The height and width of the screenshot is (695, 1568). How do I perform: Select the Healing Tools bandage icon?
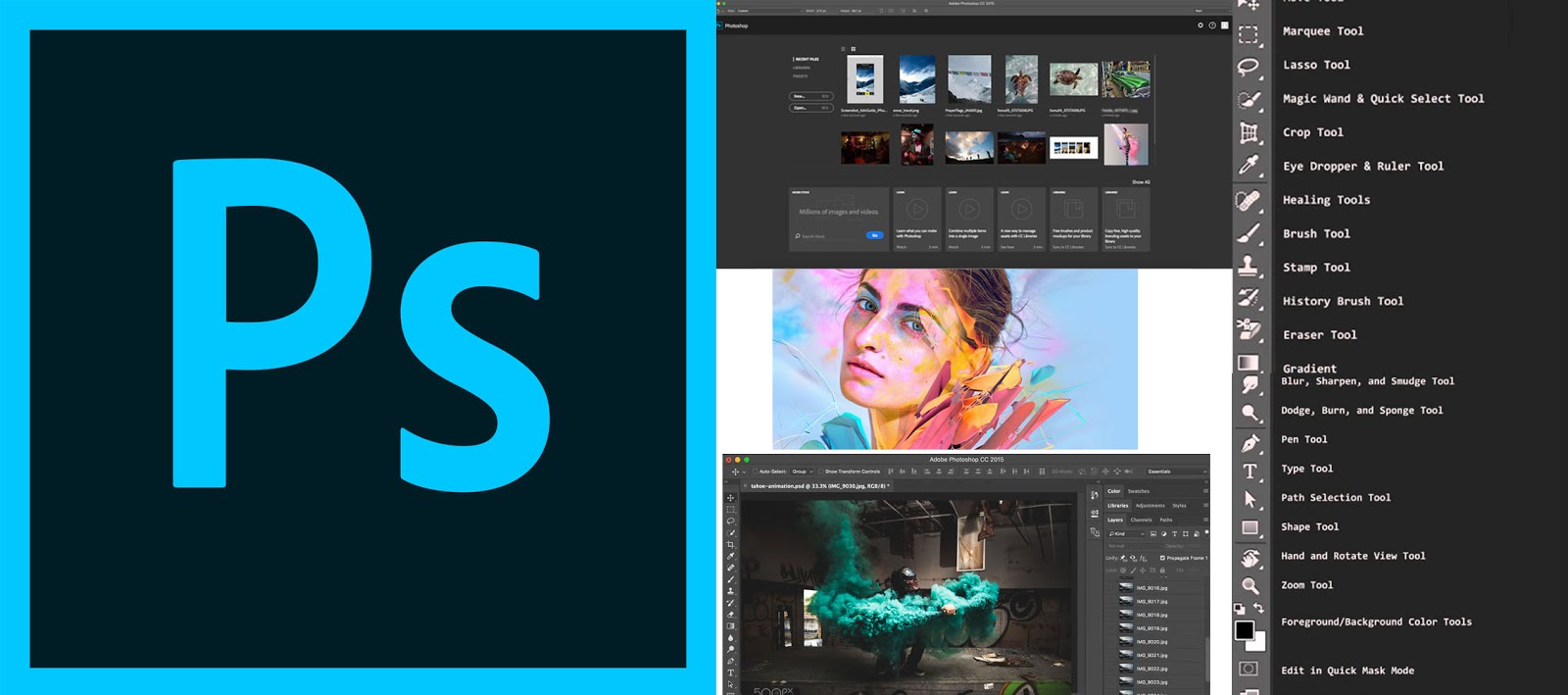(x=1249, y=201)
